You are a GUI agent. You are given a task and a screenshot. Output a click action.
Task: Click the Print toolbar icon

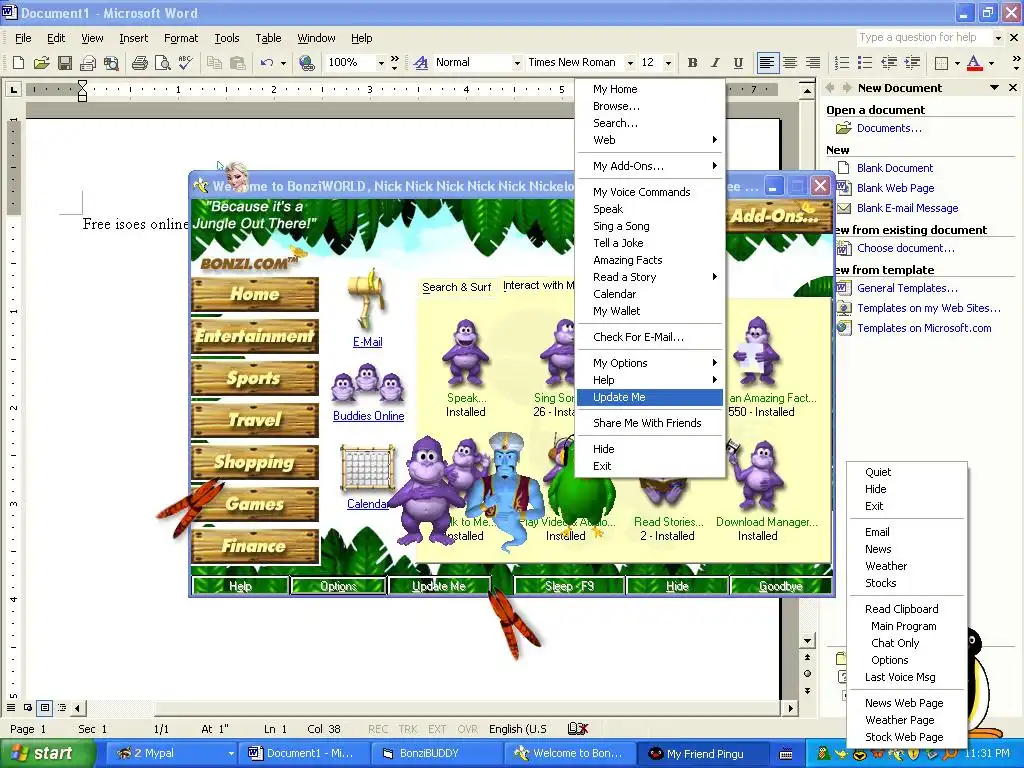coord(140,63)
